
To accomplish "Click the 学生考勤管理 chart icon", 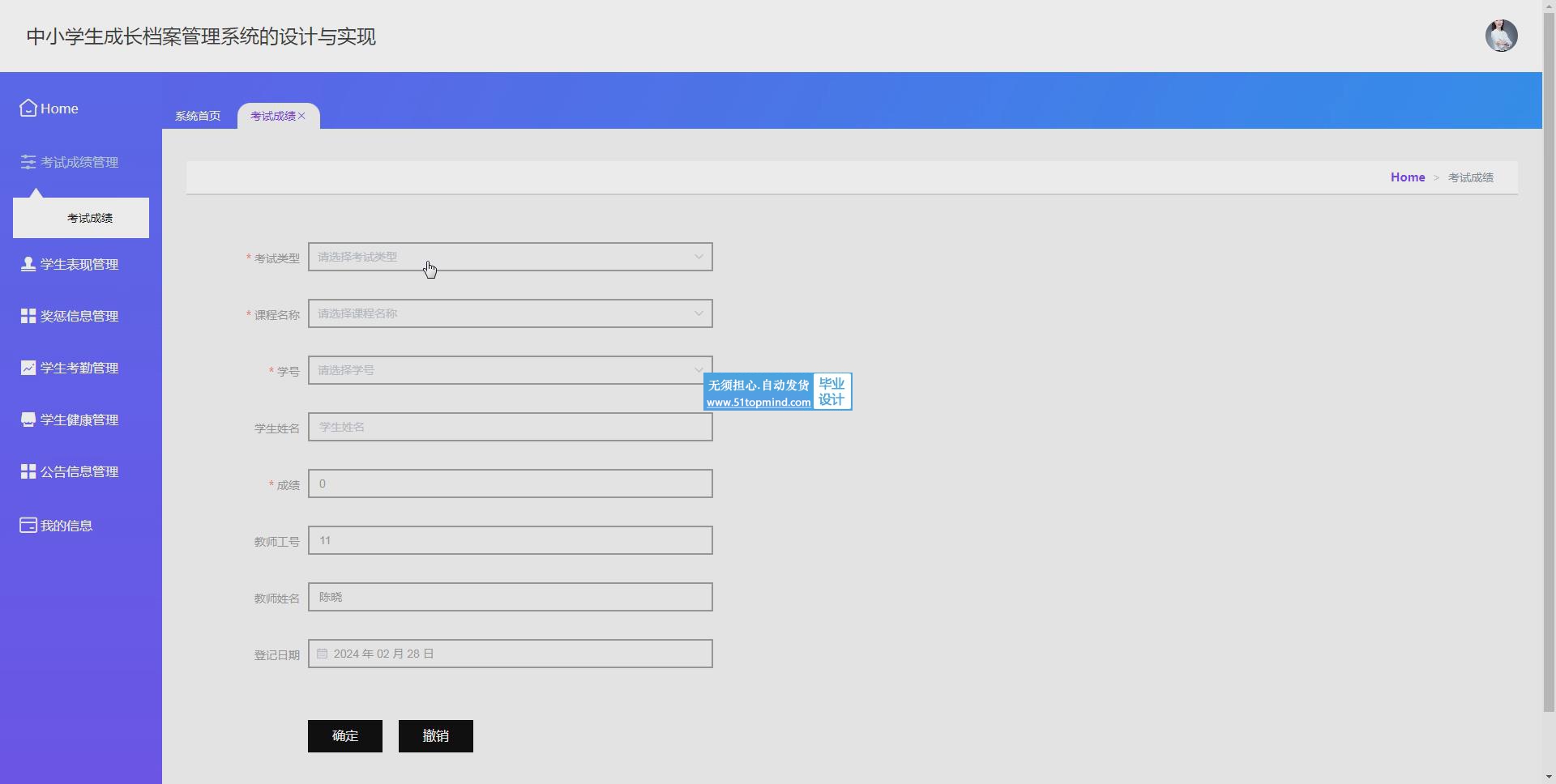I will coord(28,369).
